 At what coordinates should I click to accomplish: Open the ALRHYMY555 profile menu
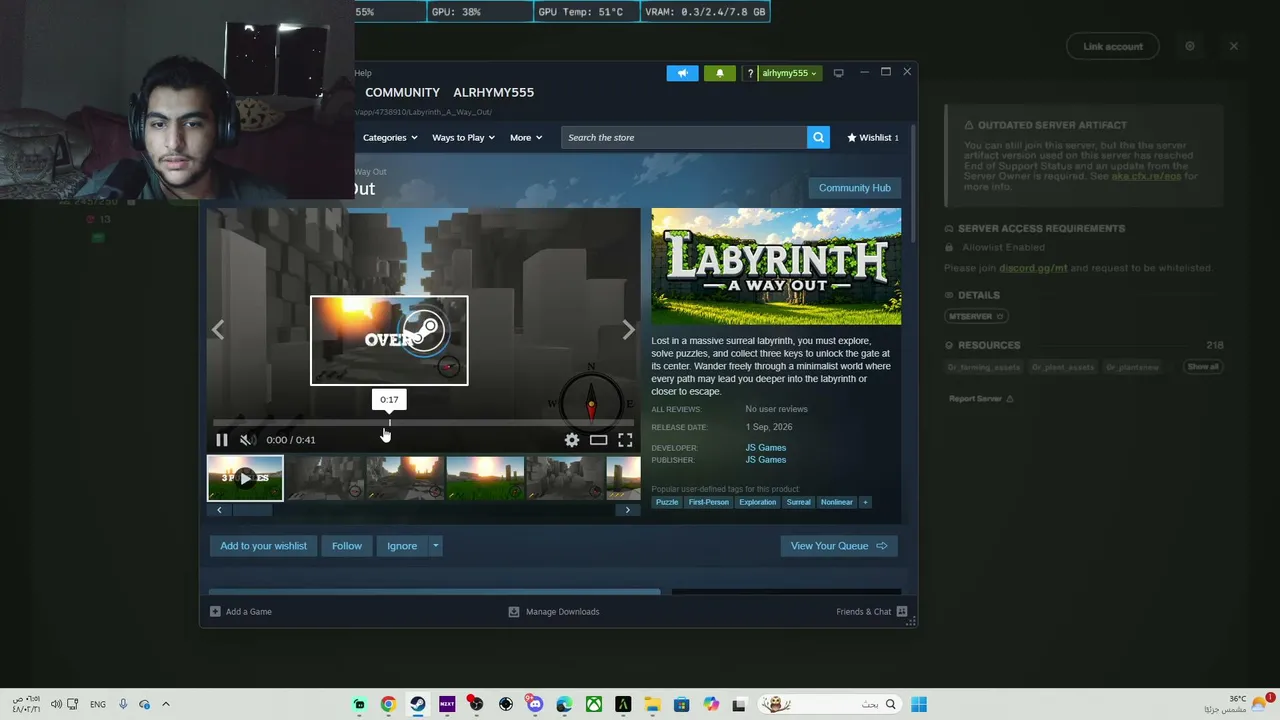pos(494,92)
